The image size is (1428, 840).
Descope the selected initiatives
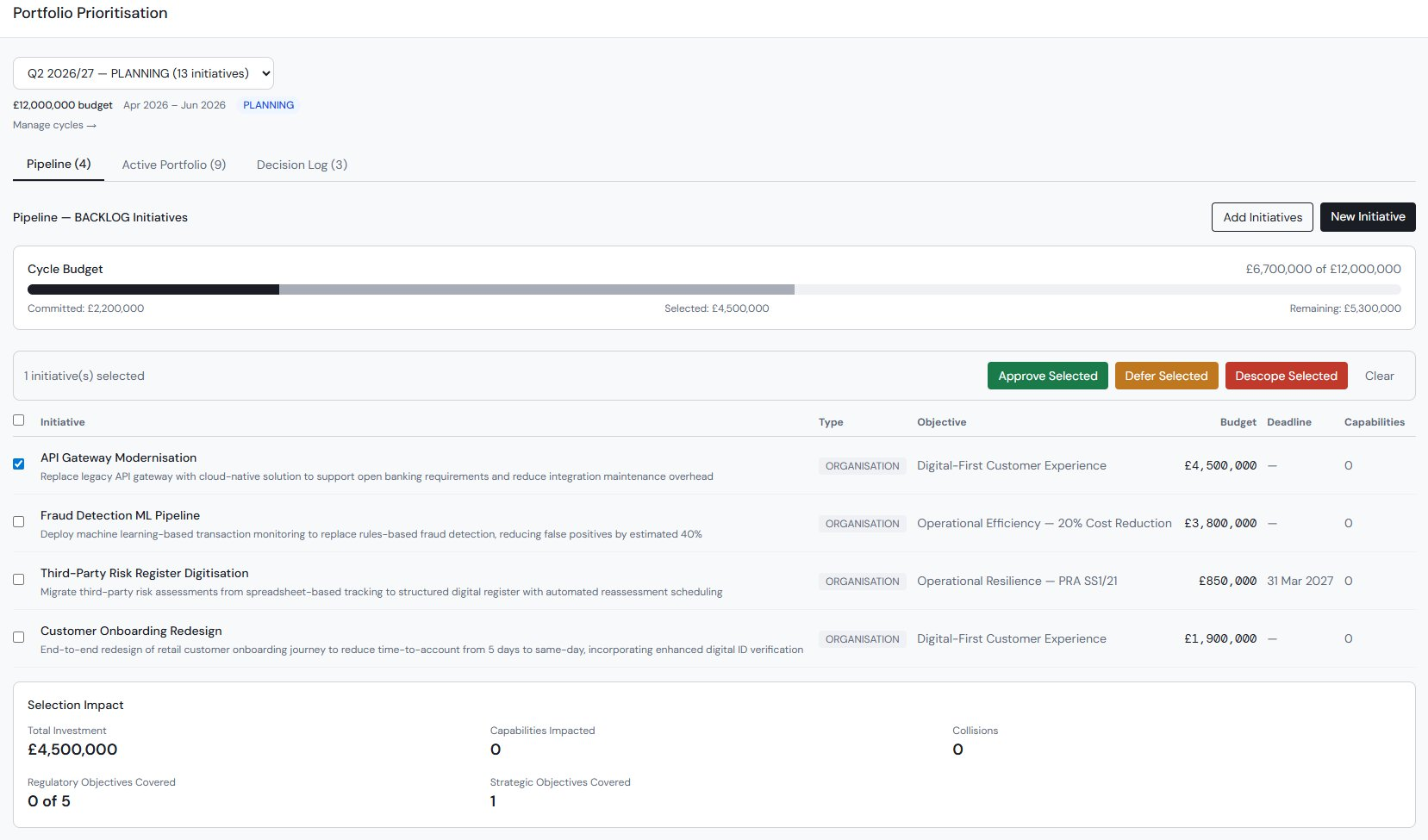tap(1286, 376)
